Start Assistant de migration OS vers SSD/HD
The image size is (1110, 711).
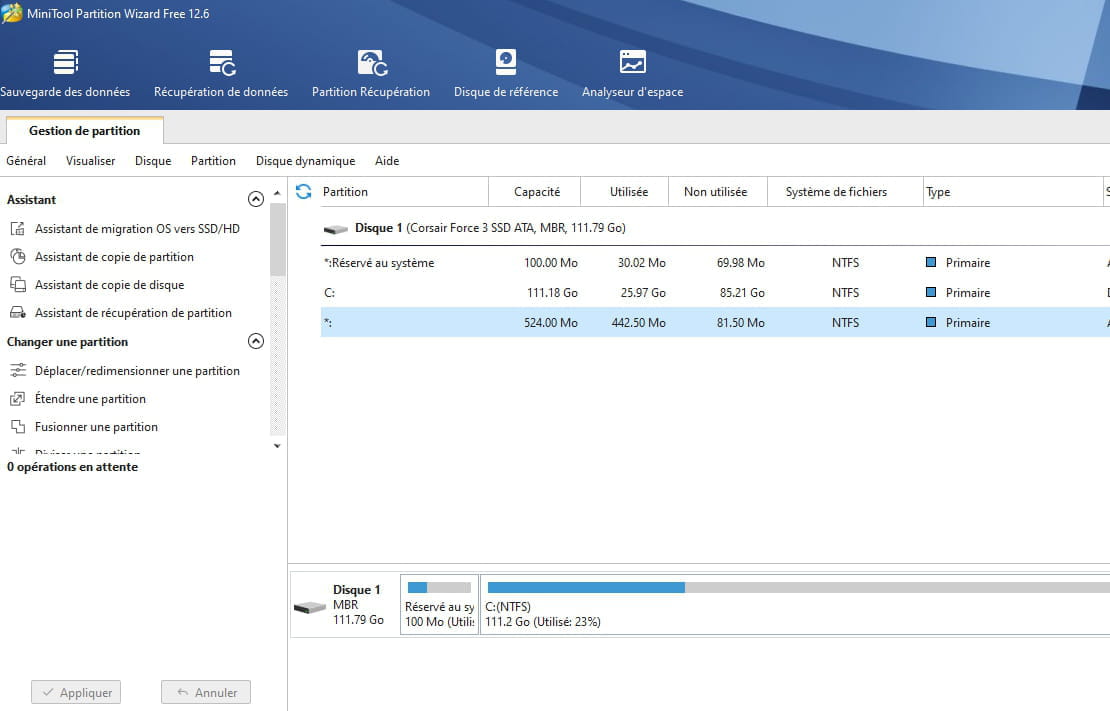pos(137,229)
